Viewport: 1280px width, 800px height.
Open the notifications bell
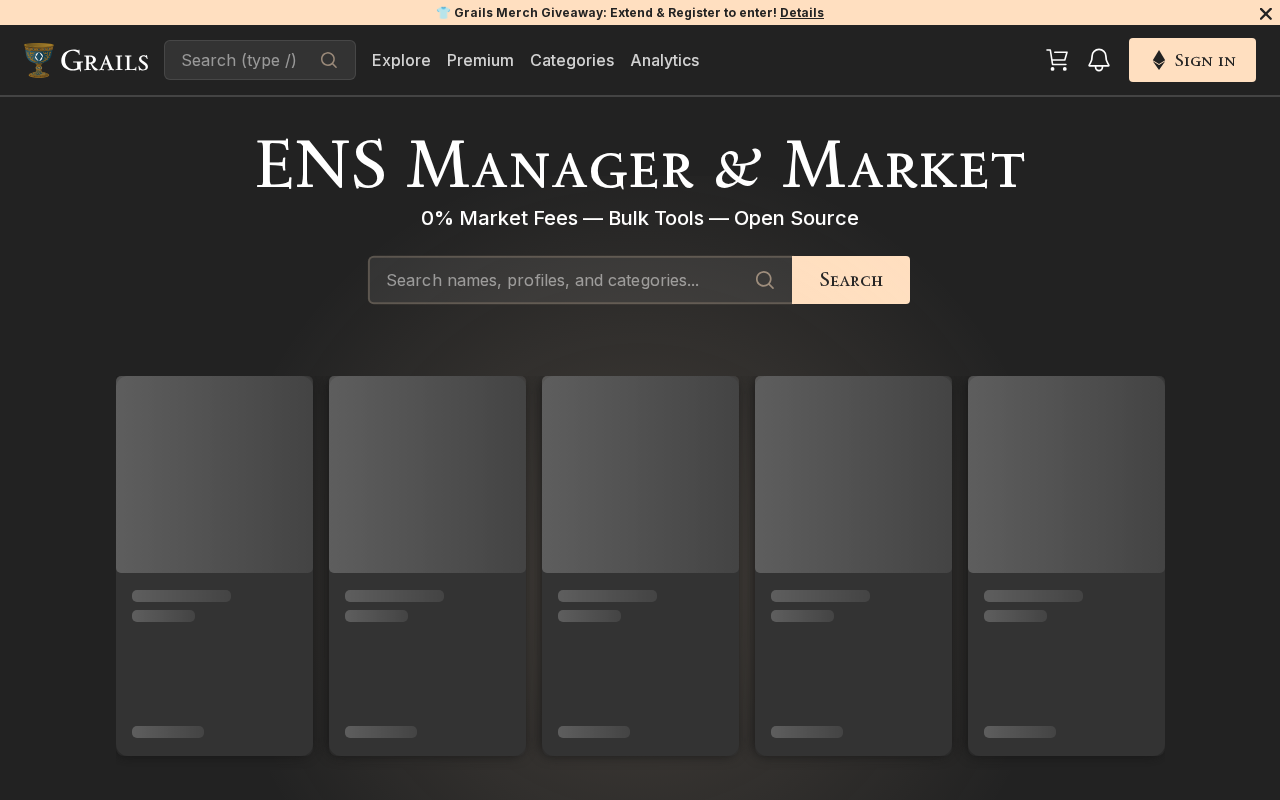coord(1099,60)
